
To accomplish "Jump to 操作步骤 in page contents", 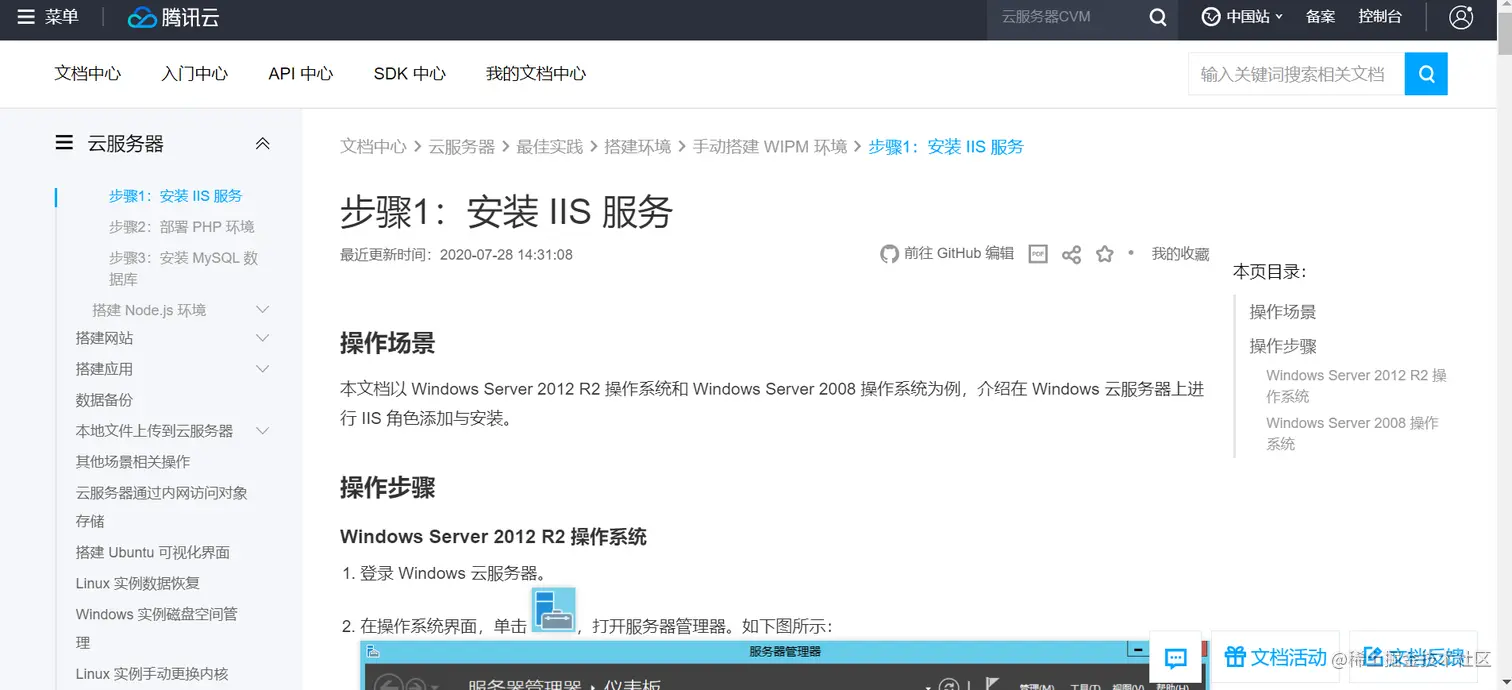I will (1283, 346).
